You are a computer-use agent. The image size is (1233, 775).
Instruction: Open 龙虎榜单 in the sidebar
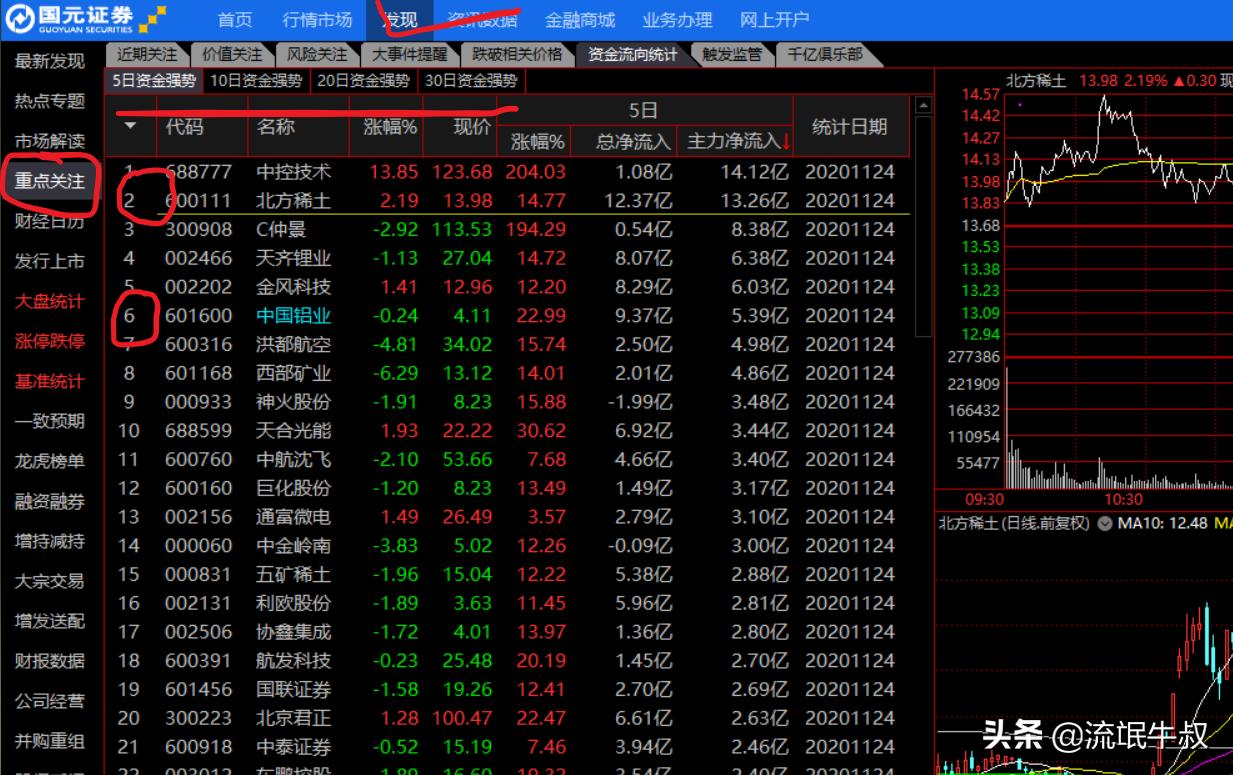click(x=50, y=461)
